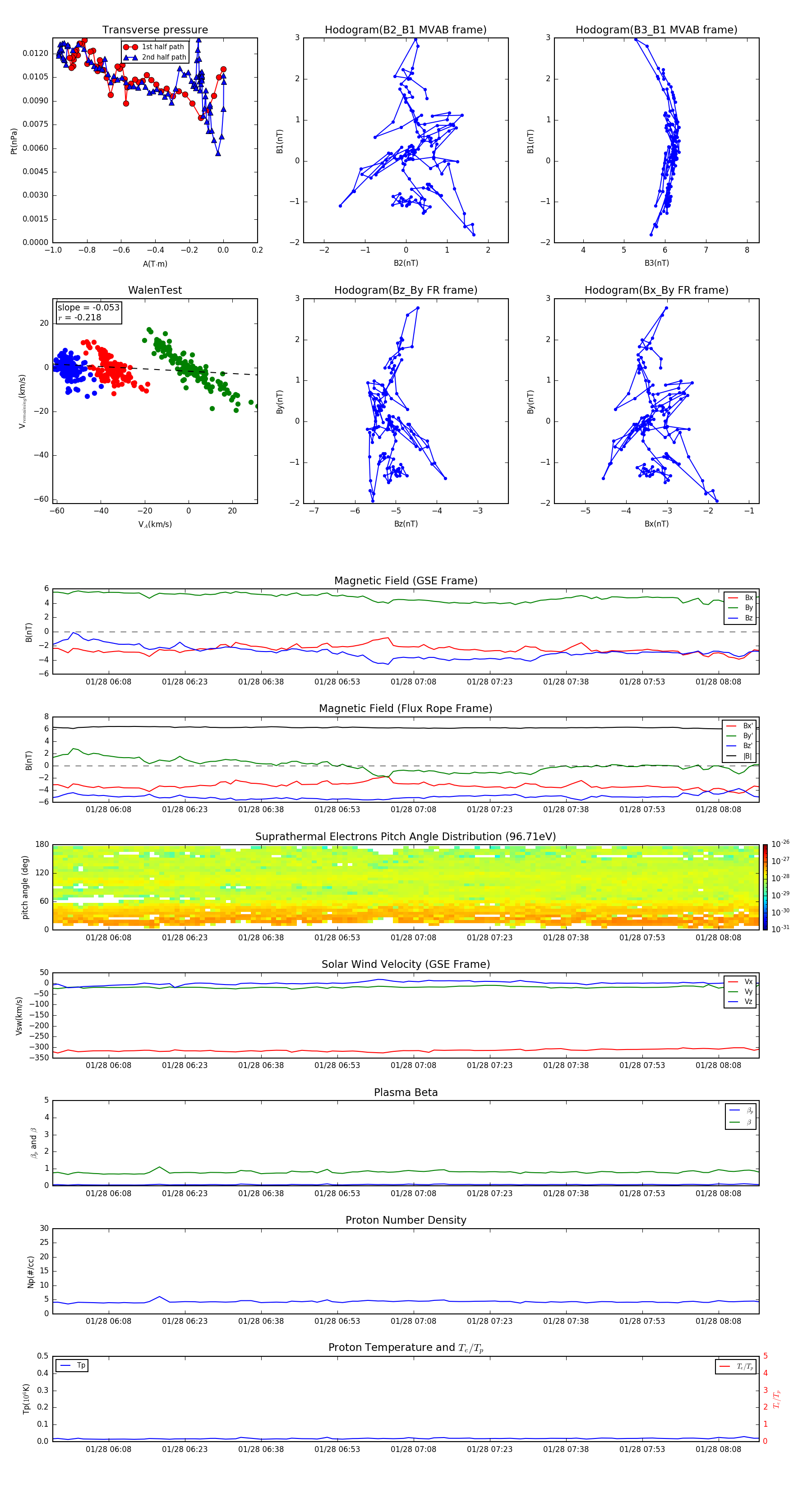Click the pitch angle colorbar
This screenshot has width=812, height=1489.
click(x=765, y=887)
